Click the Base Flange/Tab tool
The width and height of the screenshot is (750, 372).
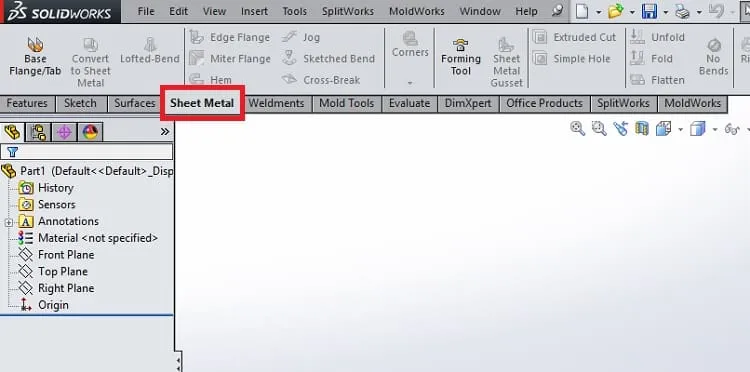coord(35,57)
